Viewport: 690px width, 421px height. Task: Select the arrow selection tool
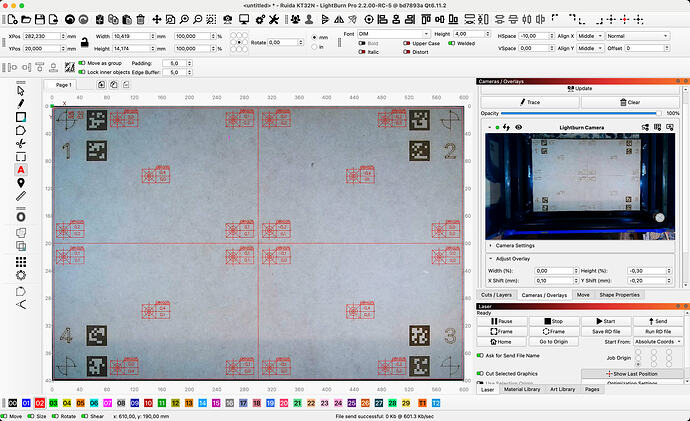[x=21, y=91]
